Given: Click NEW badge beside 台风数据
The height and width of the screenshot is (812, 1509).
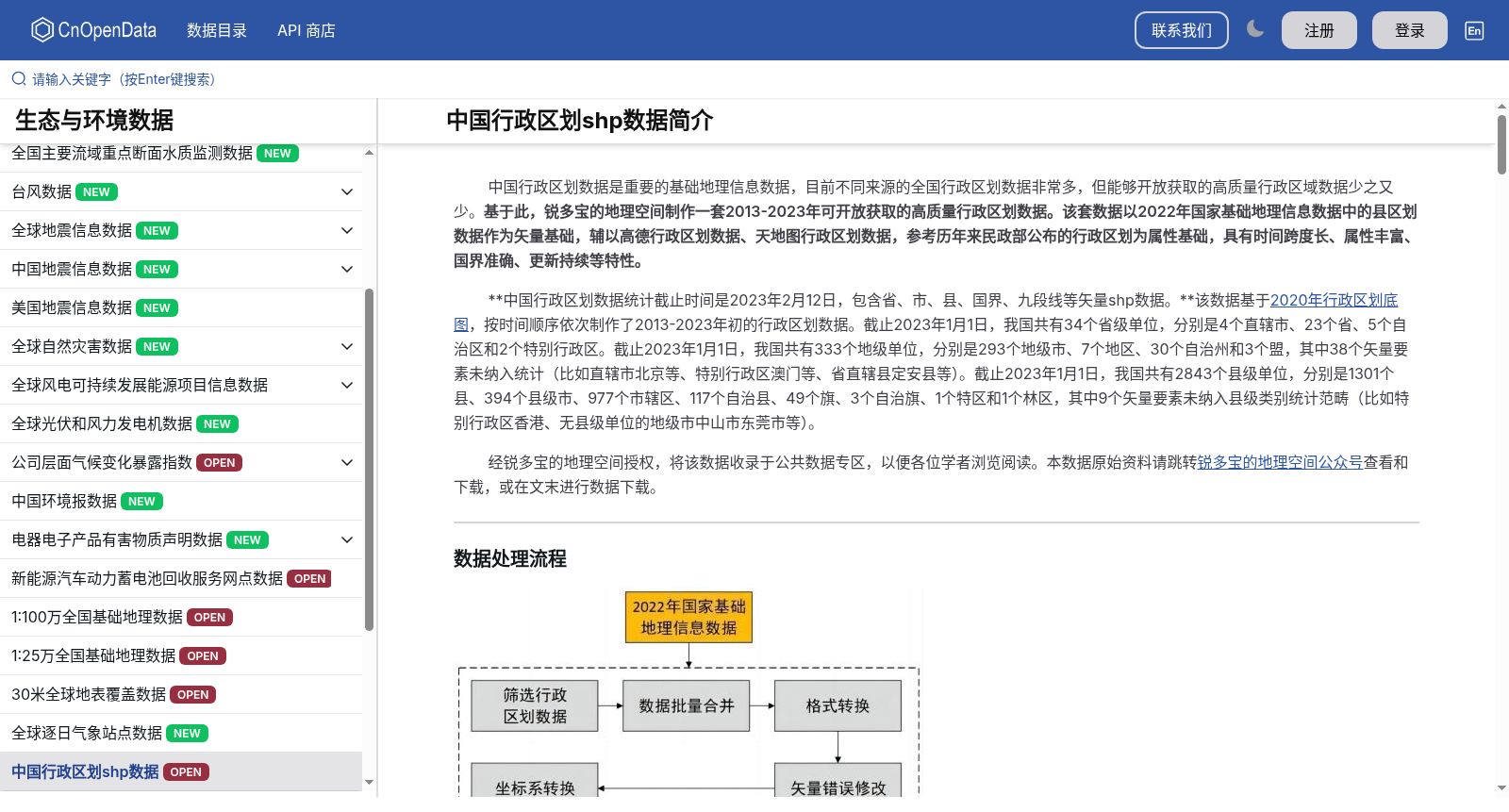Looking at the screenshot, I should [x=96, y=192].
